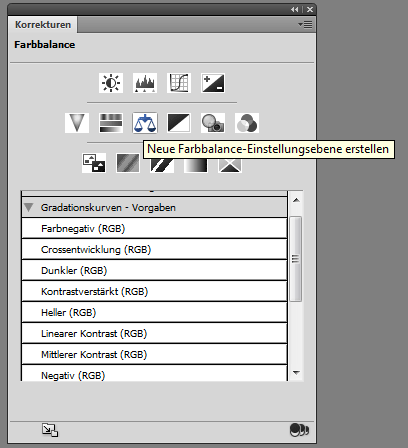Screen dimensions: 408x448
Task: Choose the Heller (RGB) preset
Action: click(154, 312)
